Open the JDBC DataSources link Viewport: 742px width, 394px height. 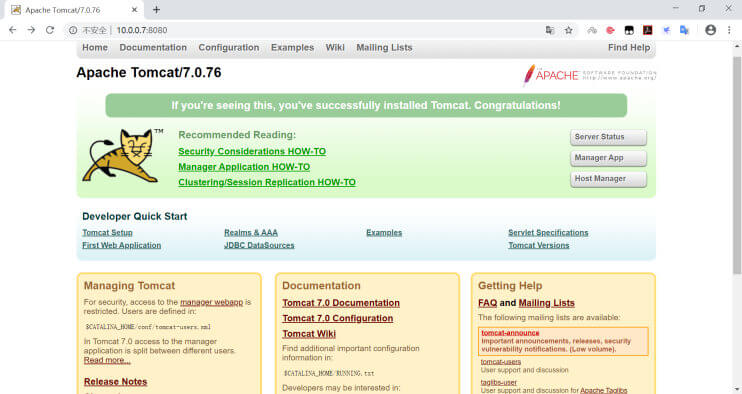coord(259,245)
